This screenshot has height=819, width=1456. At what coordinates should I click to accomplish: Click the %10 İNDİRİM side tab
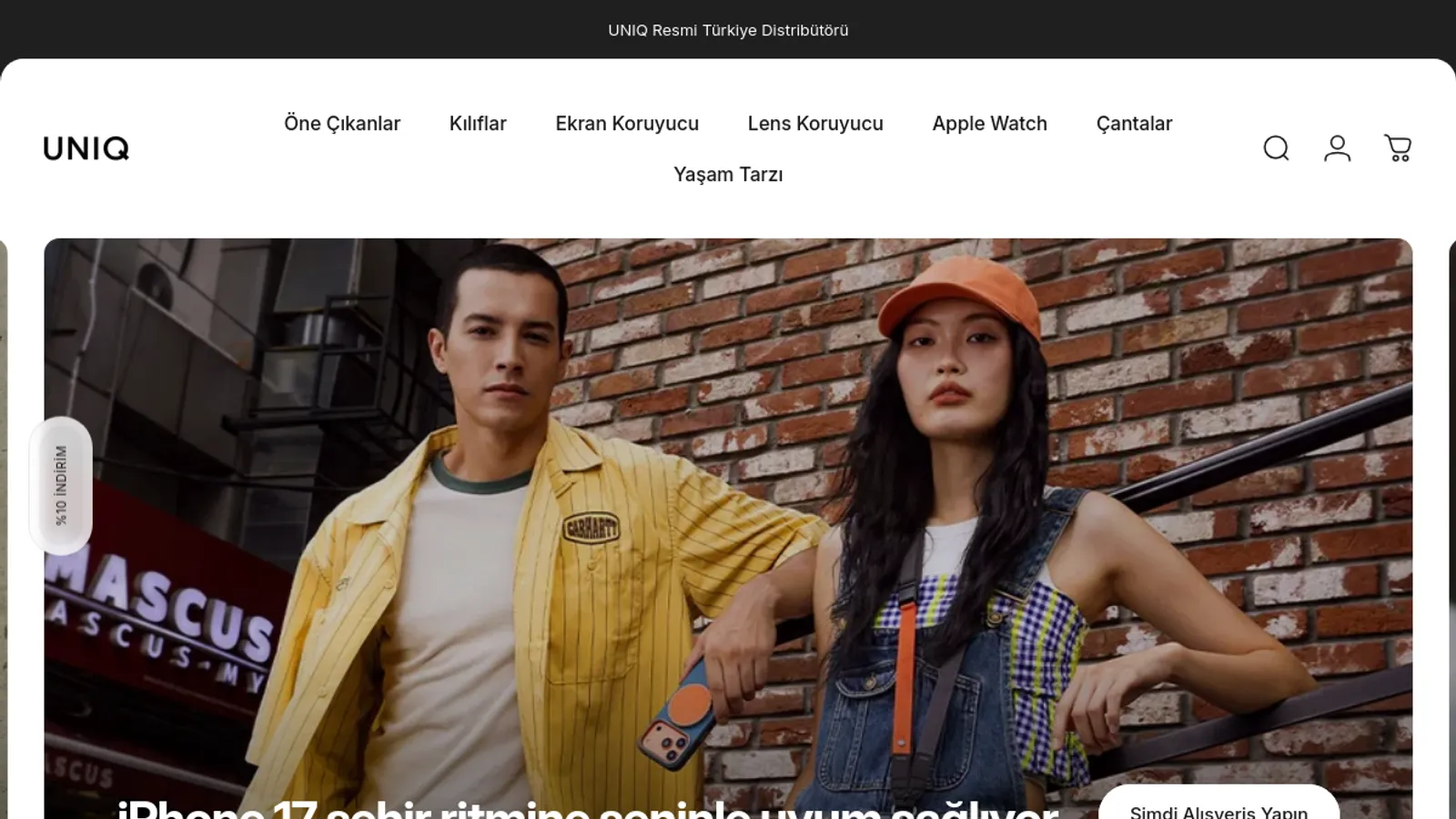(x=61, y=485)
